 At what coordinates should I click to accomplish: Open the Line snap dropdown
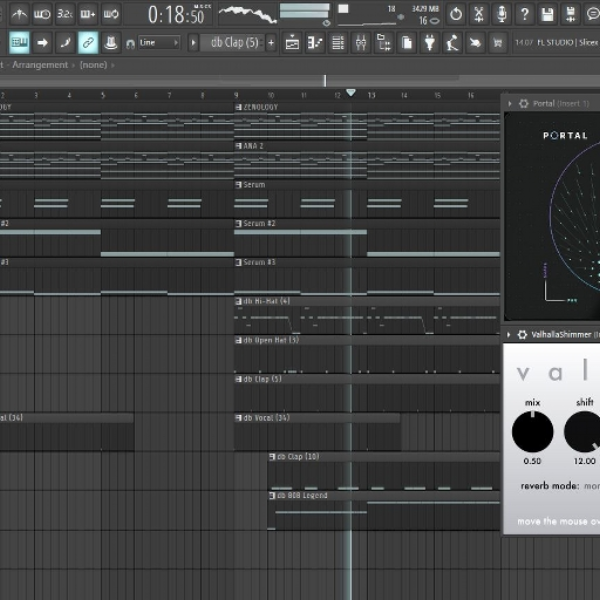(x=158, y=42)
